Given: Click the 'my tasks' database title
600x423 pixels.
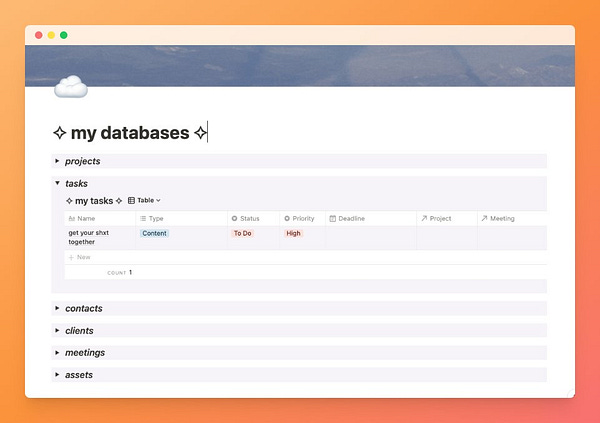Looking at the screenshot, I should click(94, 201).
